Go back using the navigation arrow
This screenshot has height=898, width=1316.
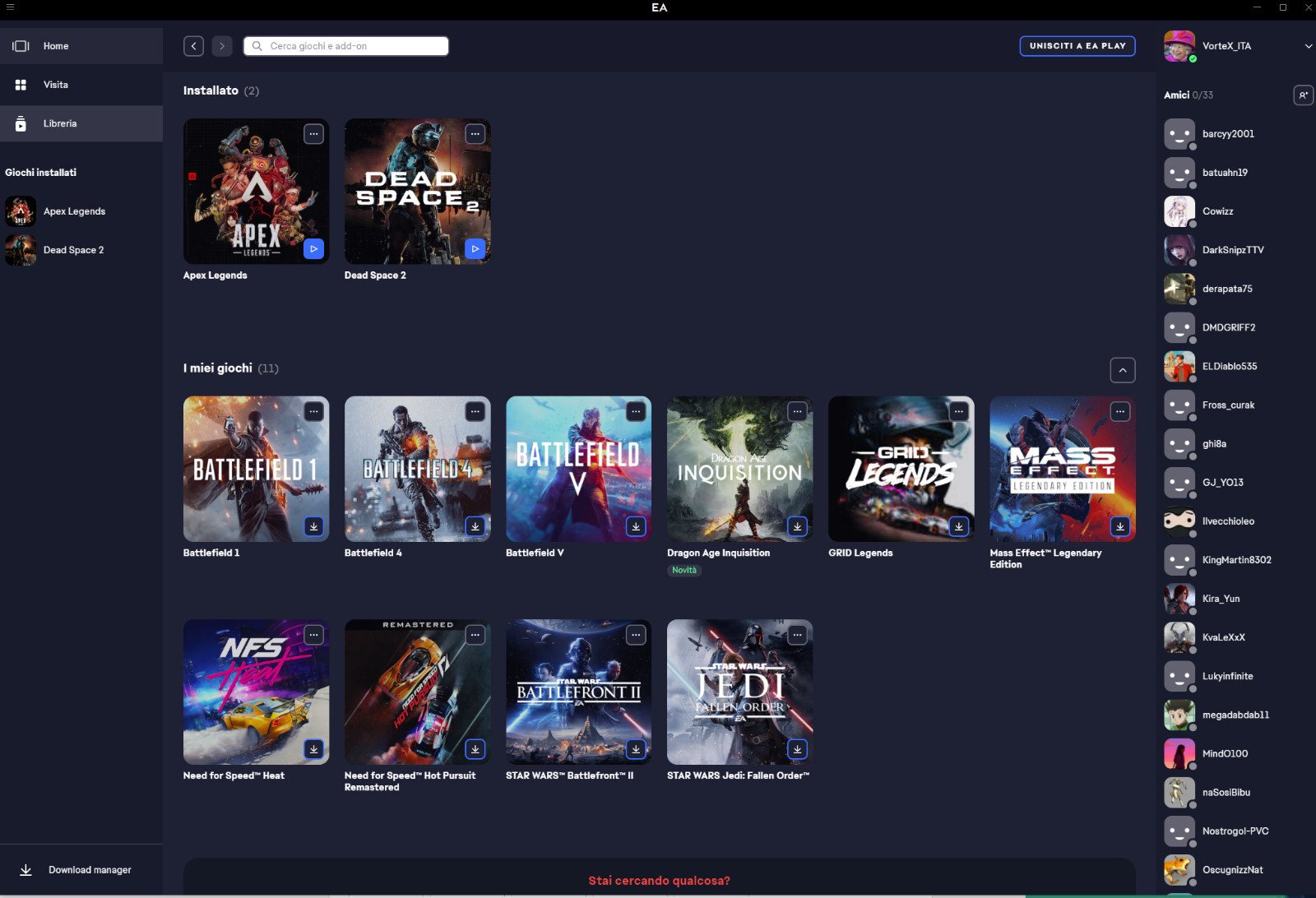[194, 46]
